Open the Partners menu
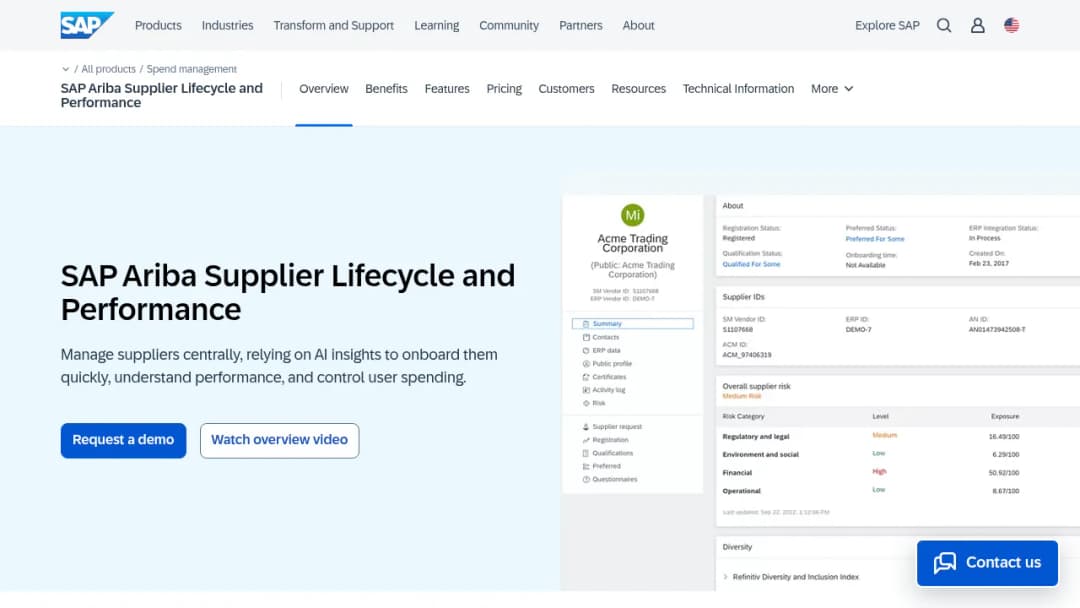1080x608 pixels. [581, 25]
